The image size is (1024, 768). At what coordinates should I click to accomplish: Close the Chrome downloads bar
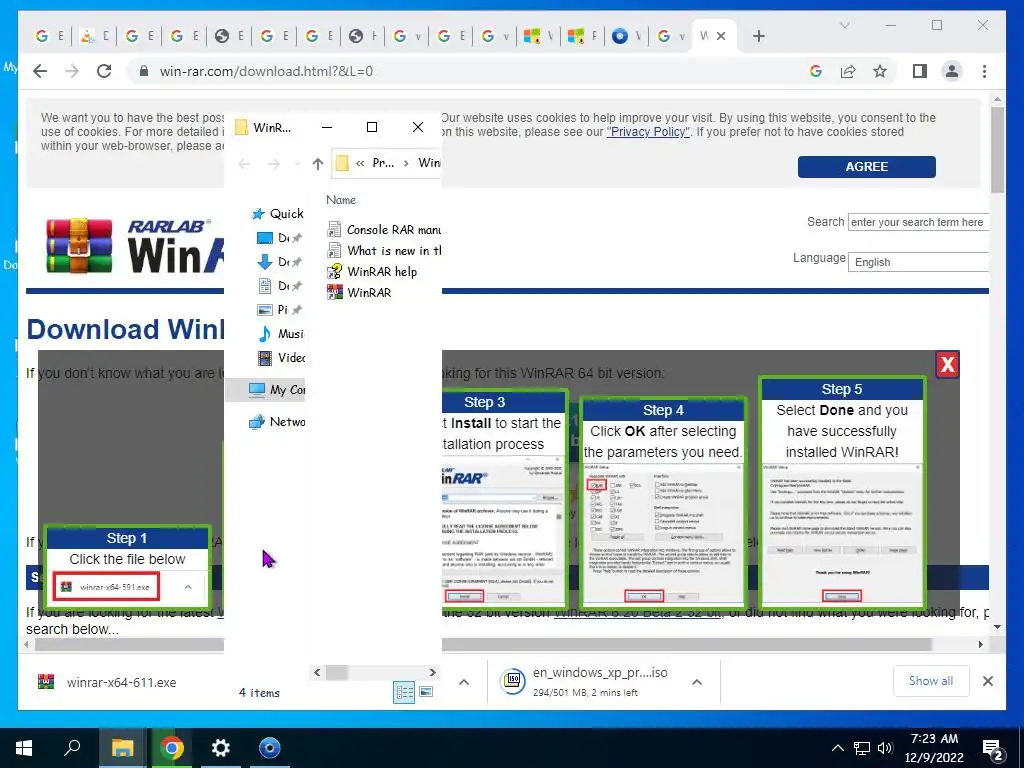point(988,681)
